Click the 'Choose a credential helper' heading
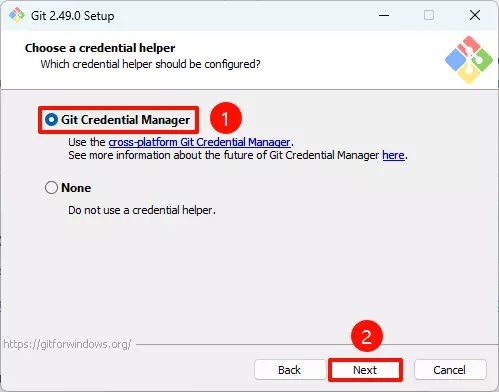Viewport: 499px width, 392px height. tap(100, 48)
